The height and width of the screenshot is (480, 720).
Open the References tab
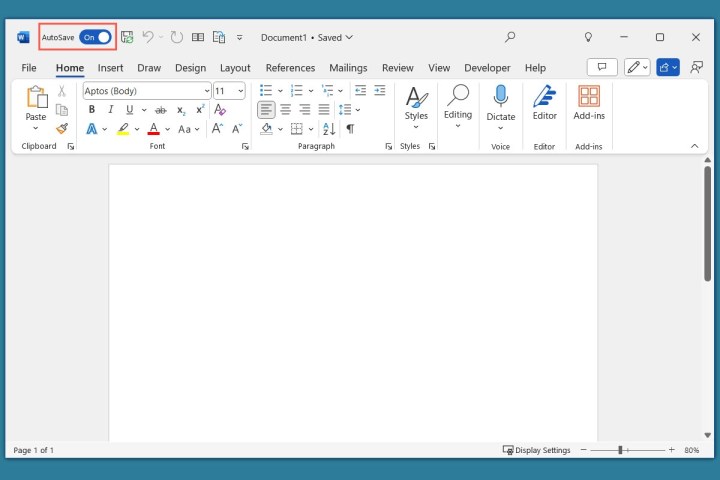[x=290, y=68]
